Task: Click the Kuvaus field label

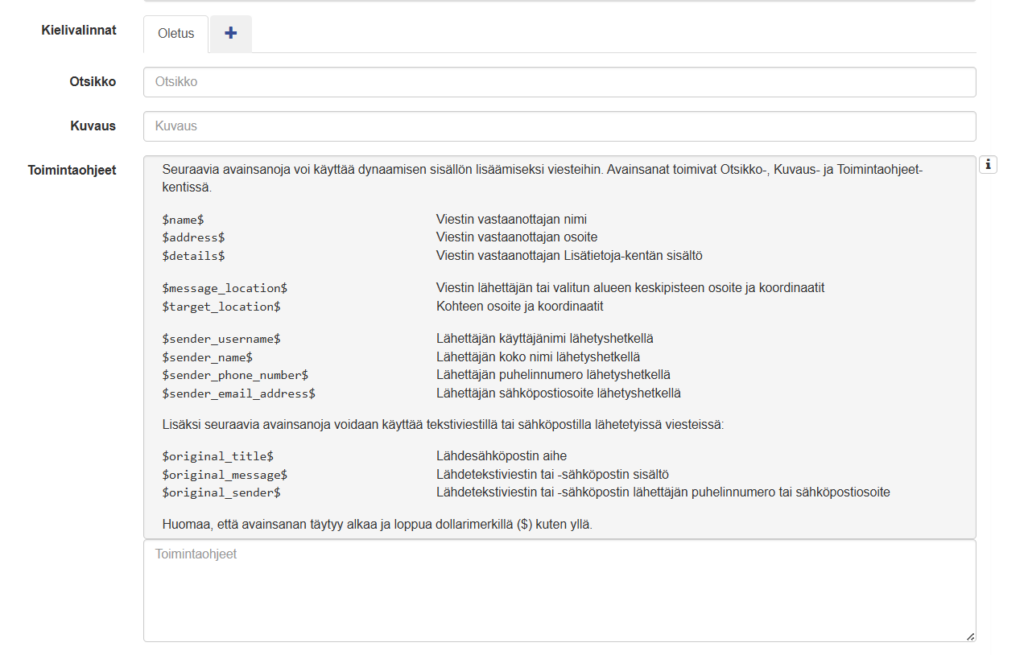Action: pyautogui.click(x=92, y=126)
